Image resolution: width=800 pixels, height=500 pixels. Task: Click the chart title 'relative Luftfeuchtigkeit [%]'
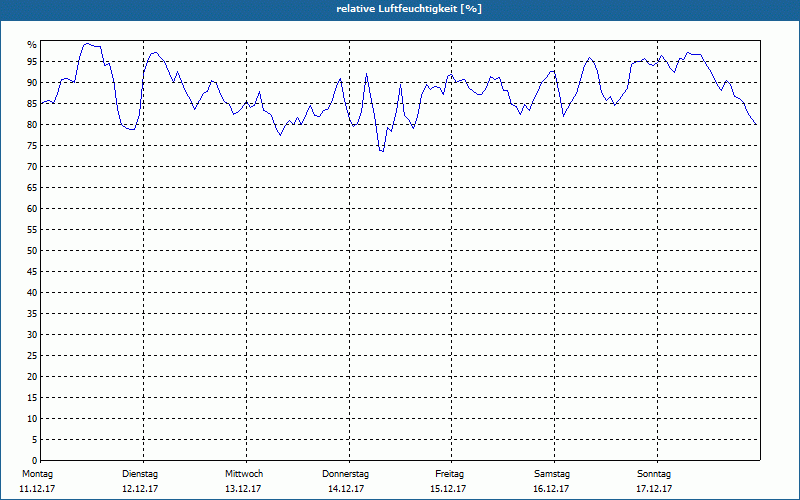pyautogui.click(x=409, y=9)
